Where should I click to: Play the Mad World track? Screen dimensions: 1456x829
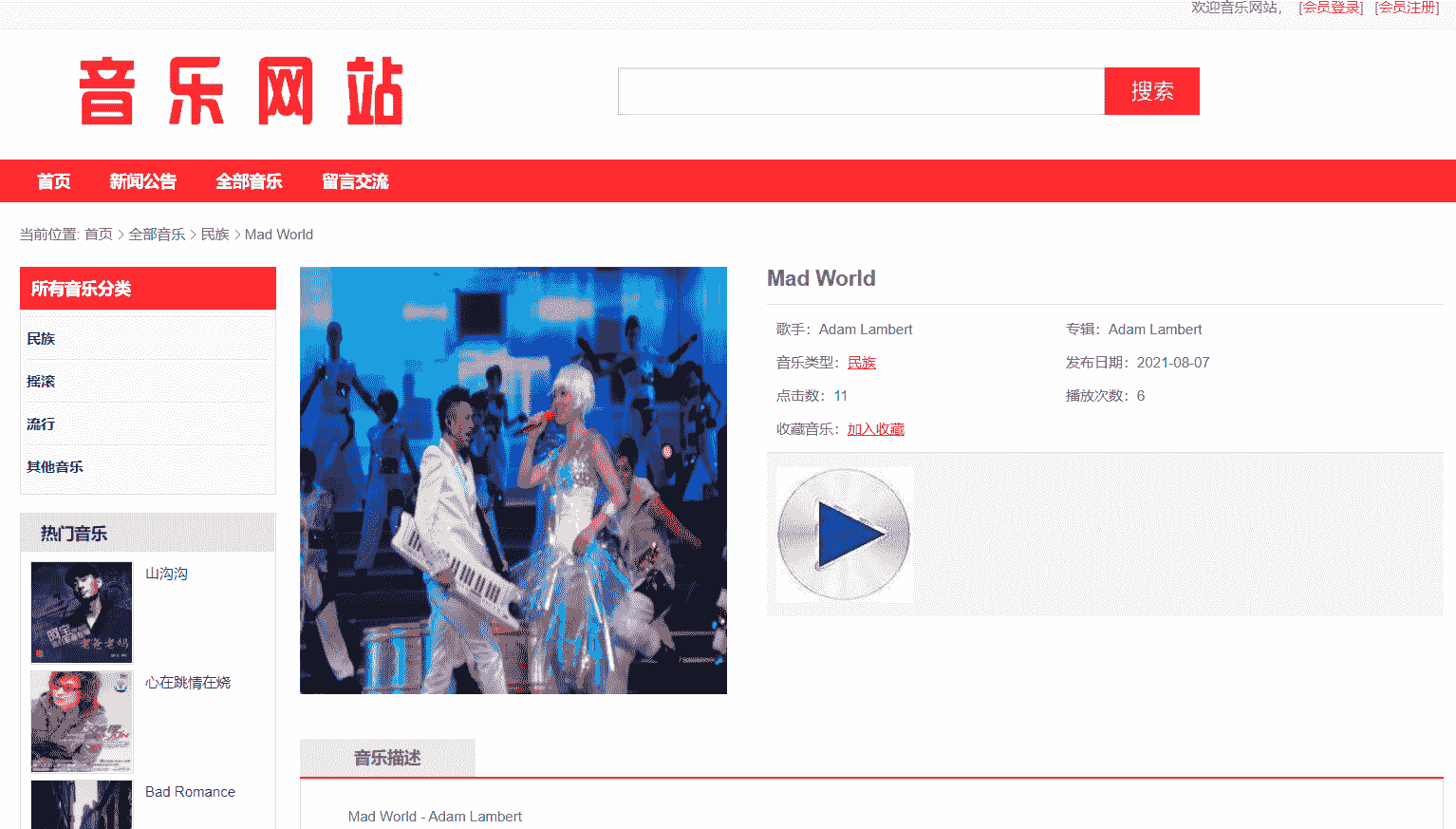click(844, 535)
